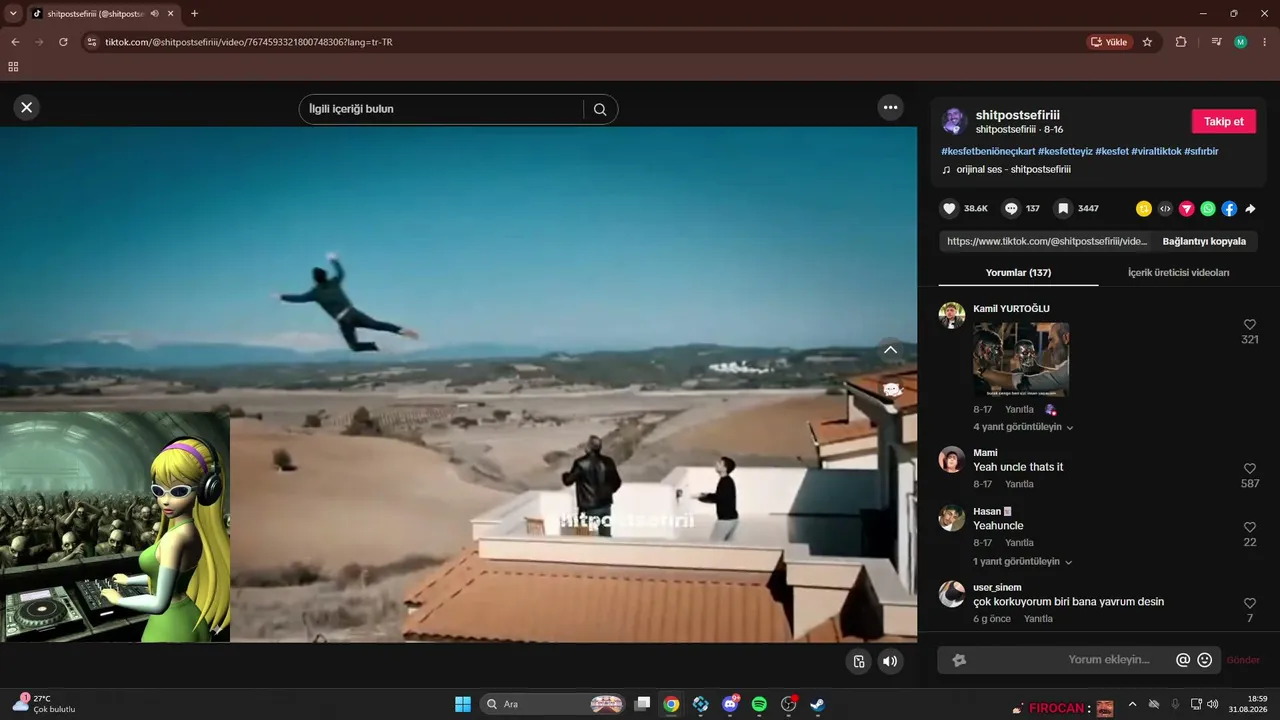Screen dimensions: 1280x720
Task: Mute the tab audio in the Chrome tab
Action: click(x=155, y=14)
